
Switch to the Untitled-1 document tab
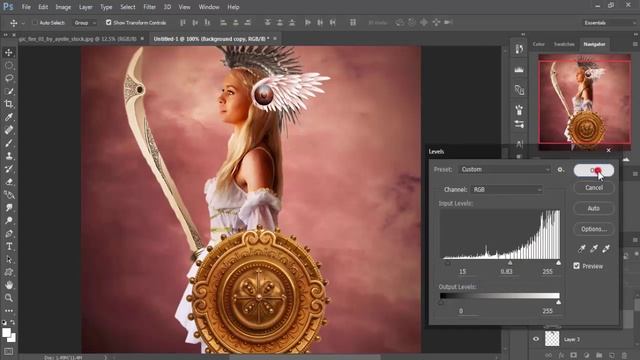(x=211, y=39)
